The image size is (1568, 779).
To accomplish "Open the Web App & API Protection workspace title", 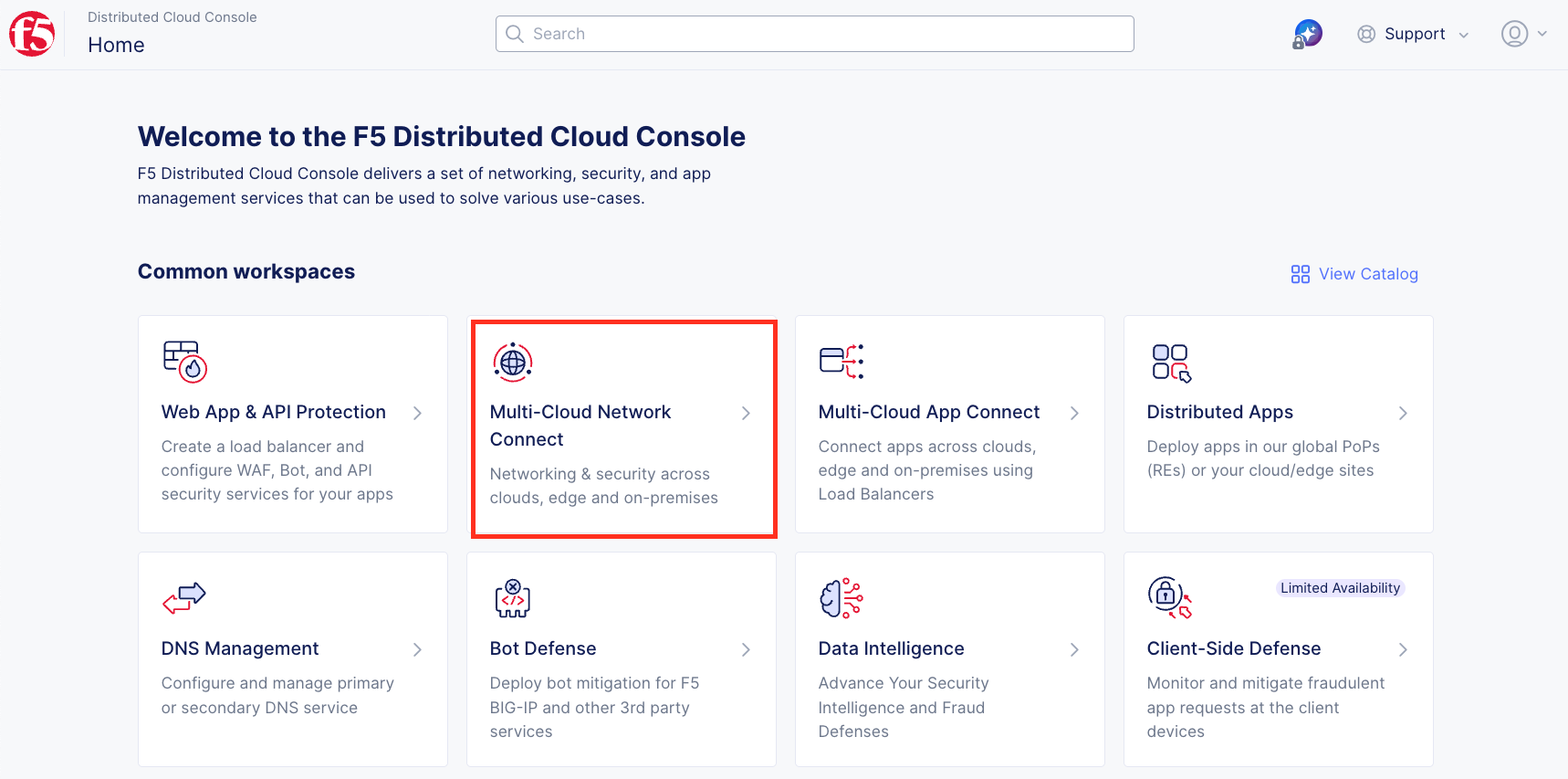I will coord(274,412).
